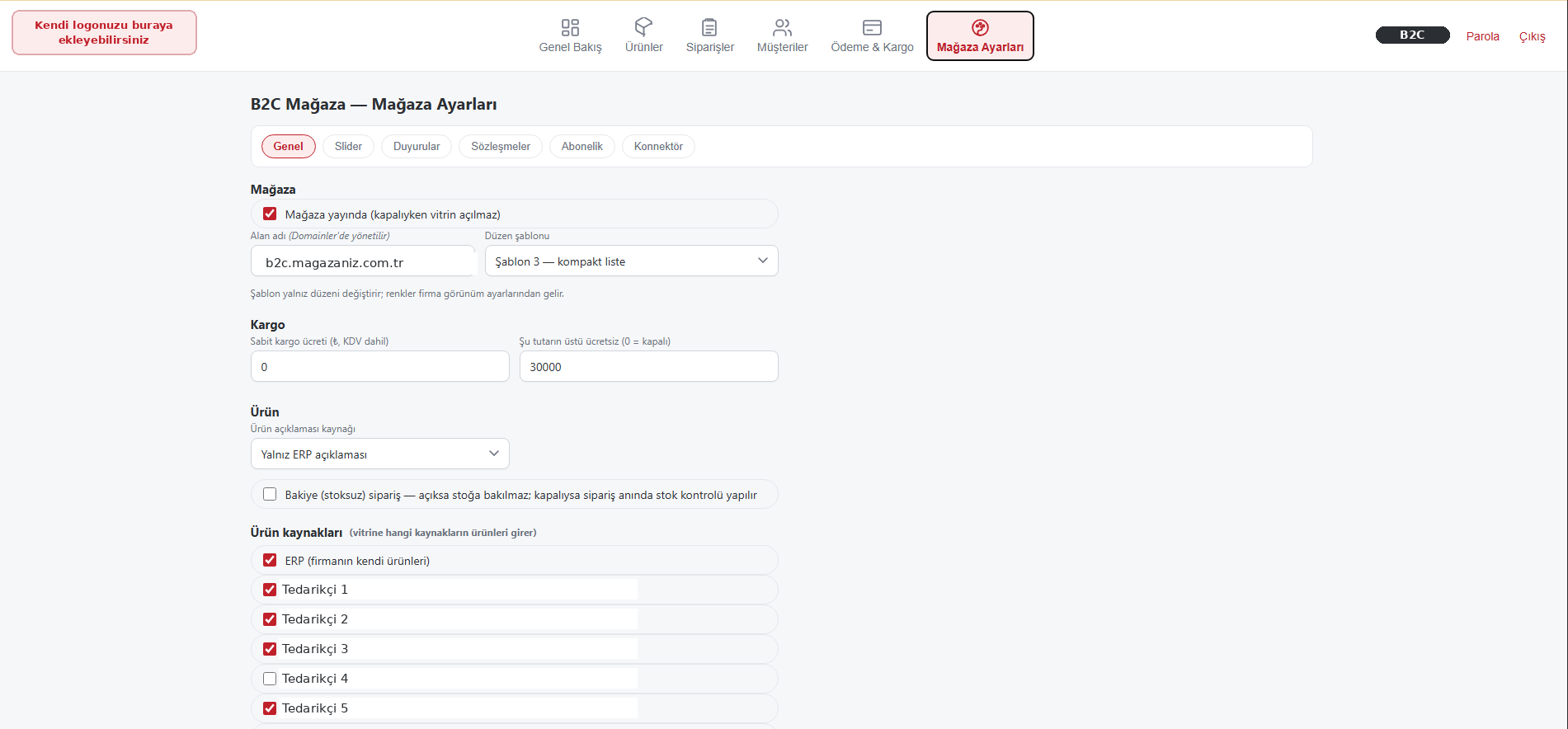Image resolution: width=1568 pixels, height=729 pixels.
Task: Select Mağaza Ayarları navigation icon
Action: coord(980,27)
